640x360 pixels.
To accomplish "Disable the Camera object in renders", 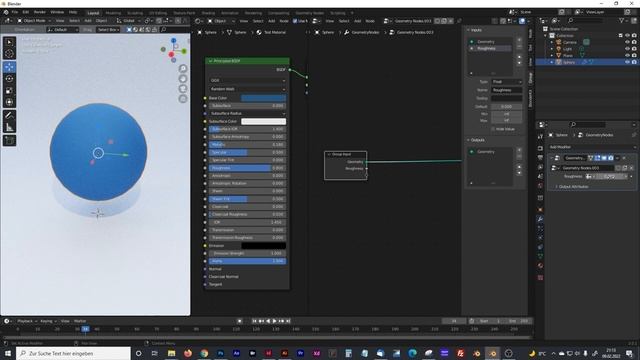I will pyautogui.click(x=634, y=42).
